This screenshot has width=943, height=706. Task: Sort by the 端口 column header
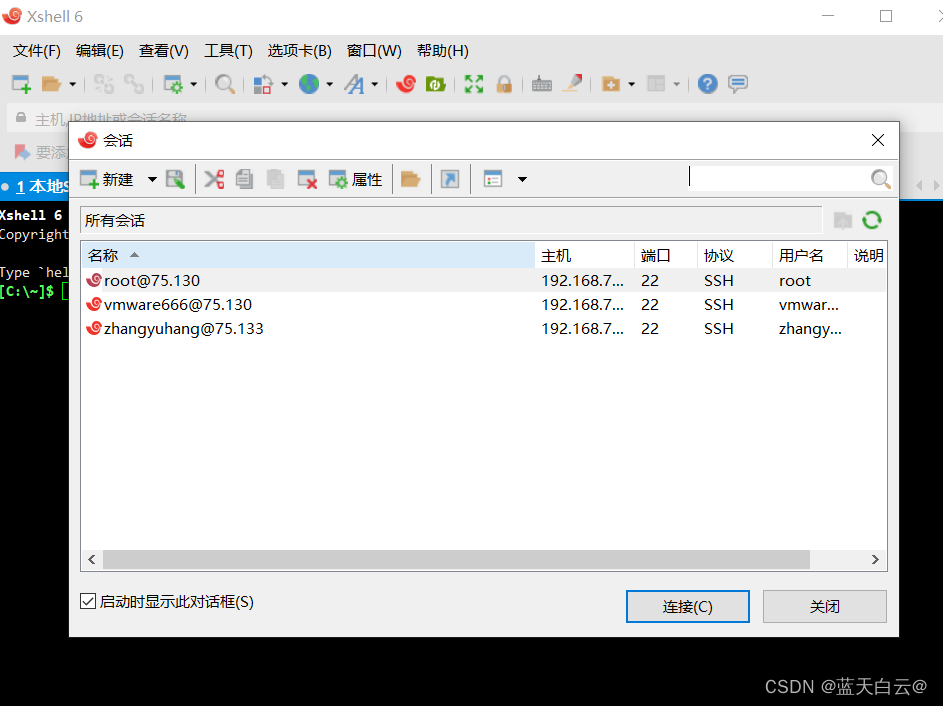pyautogui.click(x=666, y=256)
